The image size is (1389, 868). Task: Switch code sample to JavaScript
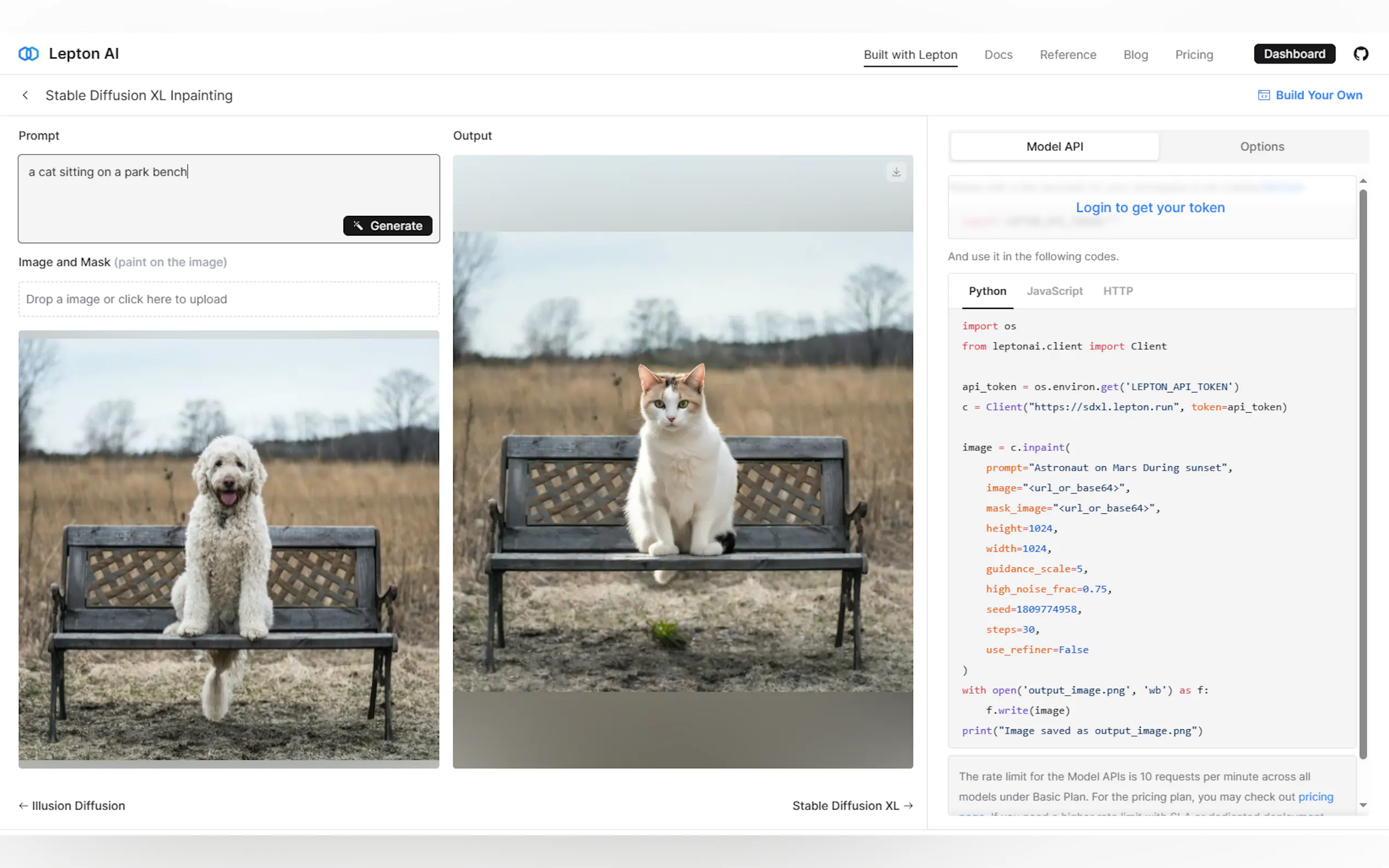[x=1054, y=291]
